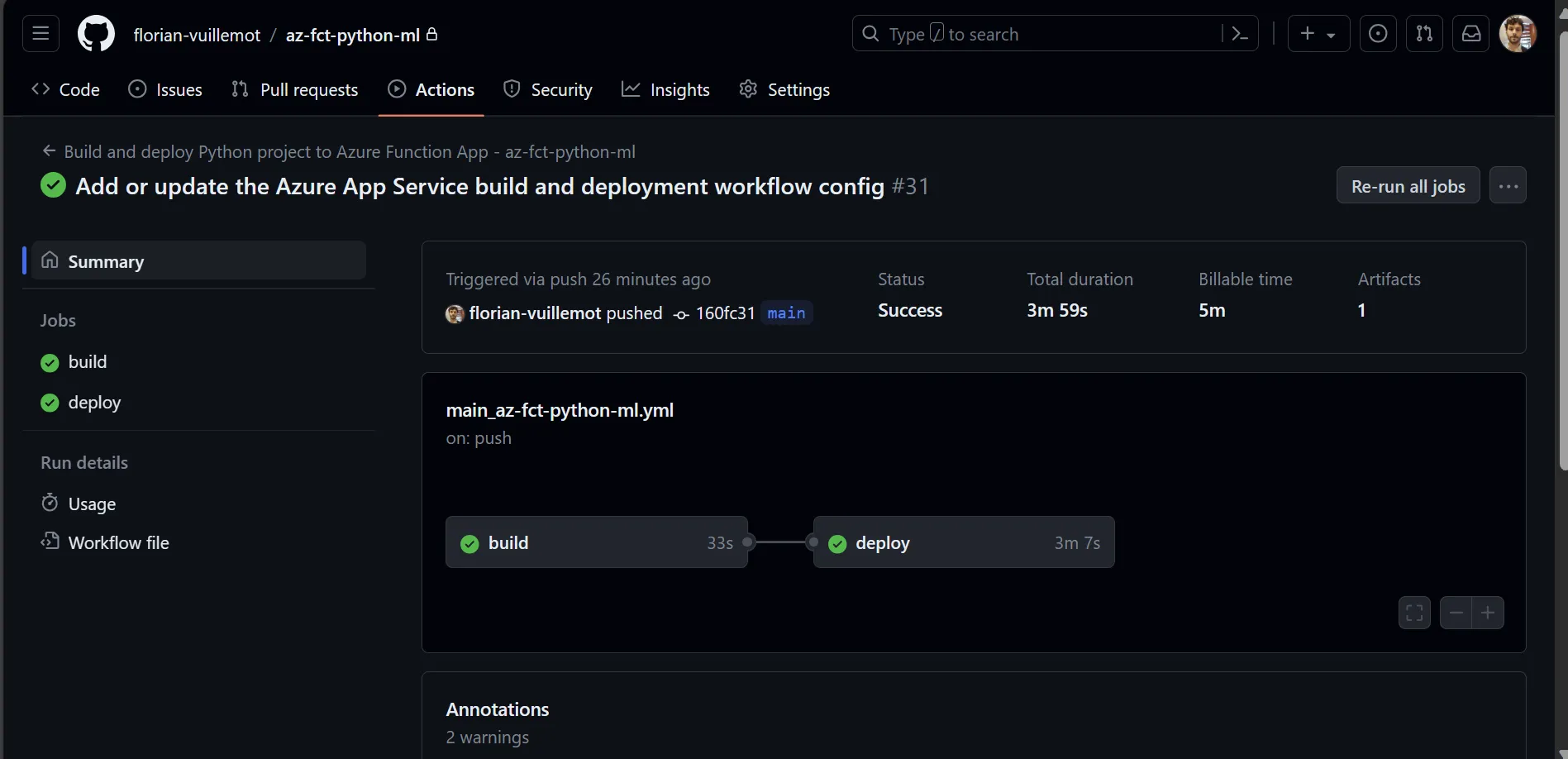Open az-fct-python-ml repository link
Viewport: 1568px width, 759px height.
pyautogui.click(x=353, y=35)
